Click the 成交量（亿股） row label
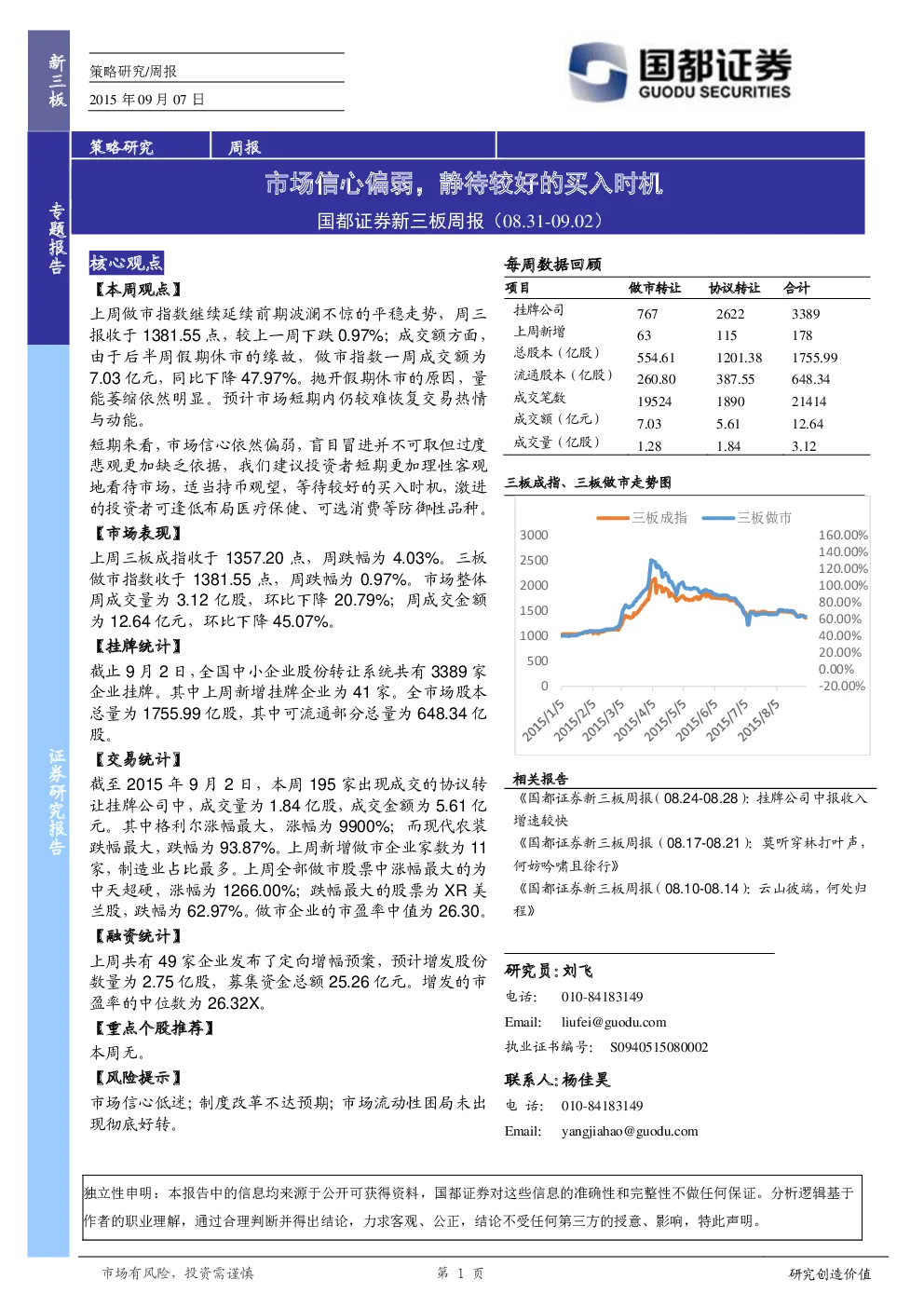This screenshot has width=924, height=1307. tap(557, 442)
